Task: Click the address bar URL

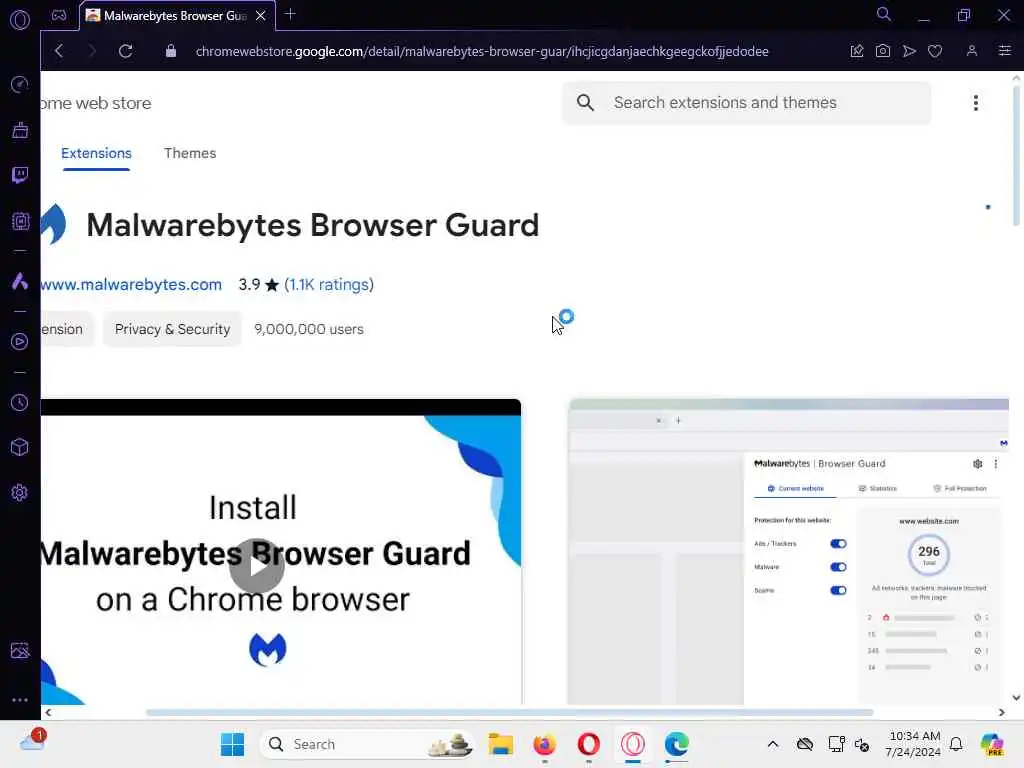Action: pyautogui.click(x=482, y=51)
